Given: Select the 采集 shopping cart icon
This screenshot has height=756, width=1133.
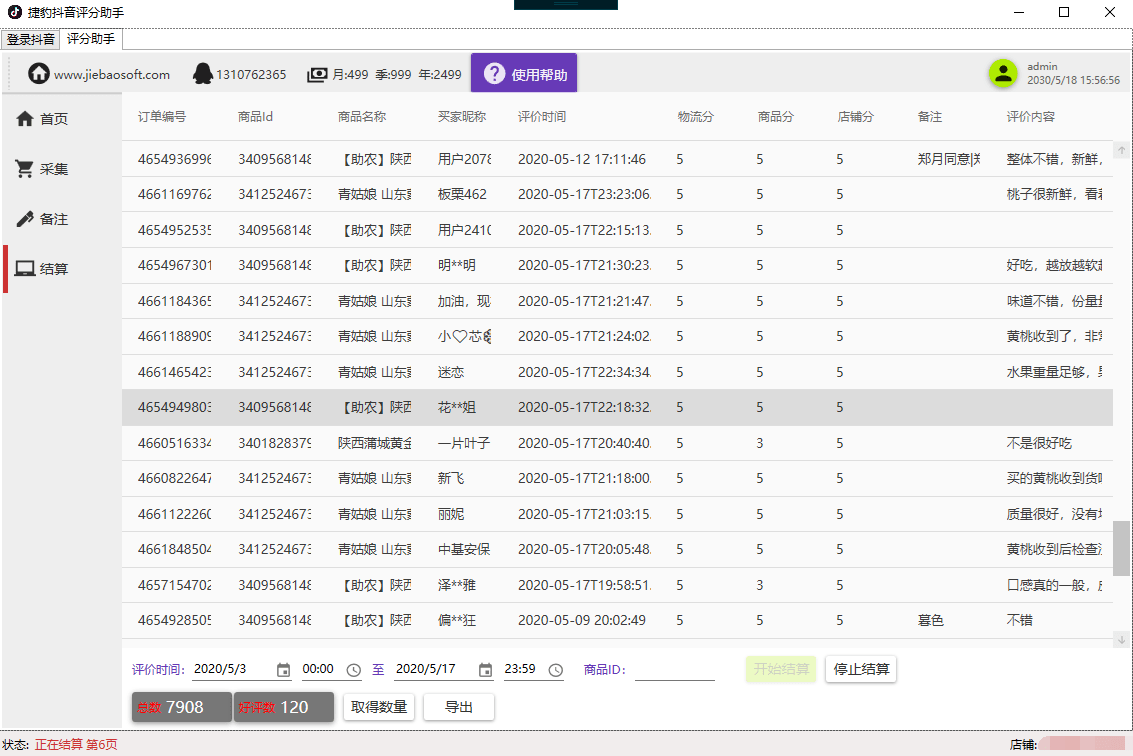Looking at the screenshot, I should point(25,168).
